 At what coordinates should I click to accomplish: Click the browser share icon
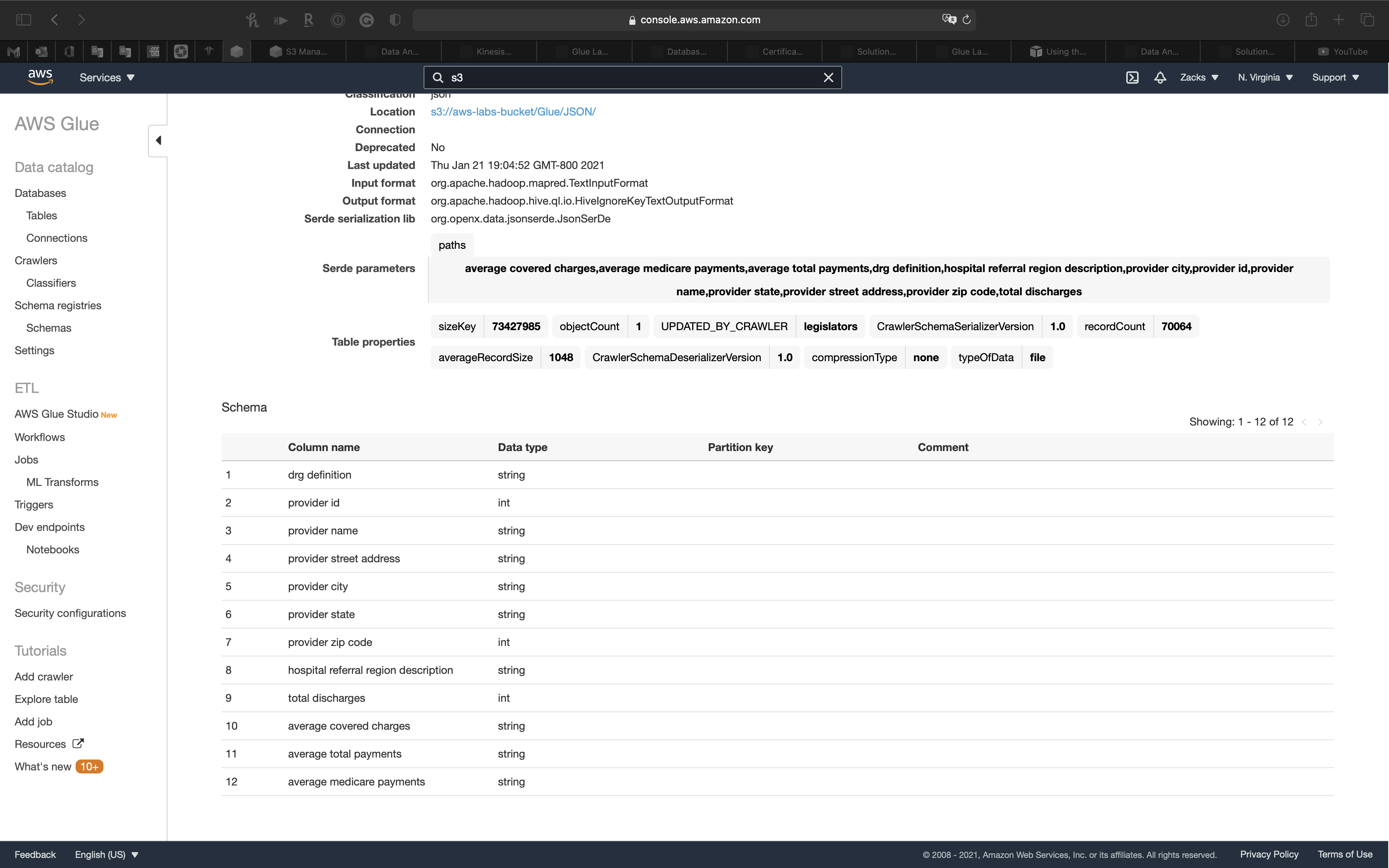tap(1310, 19)
